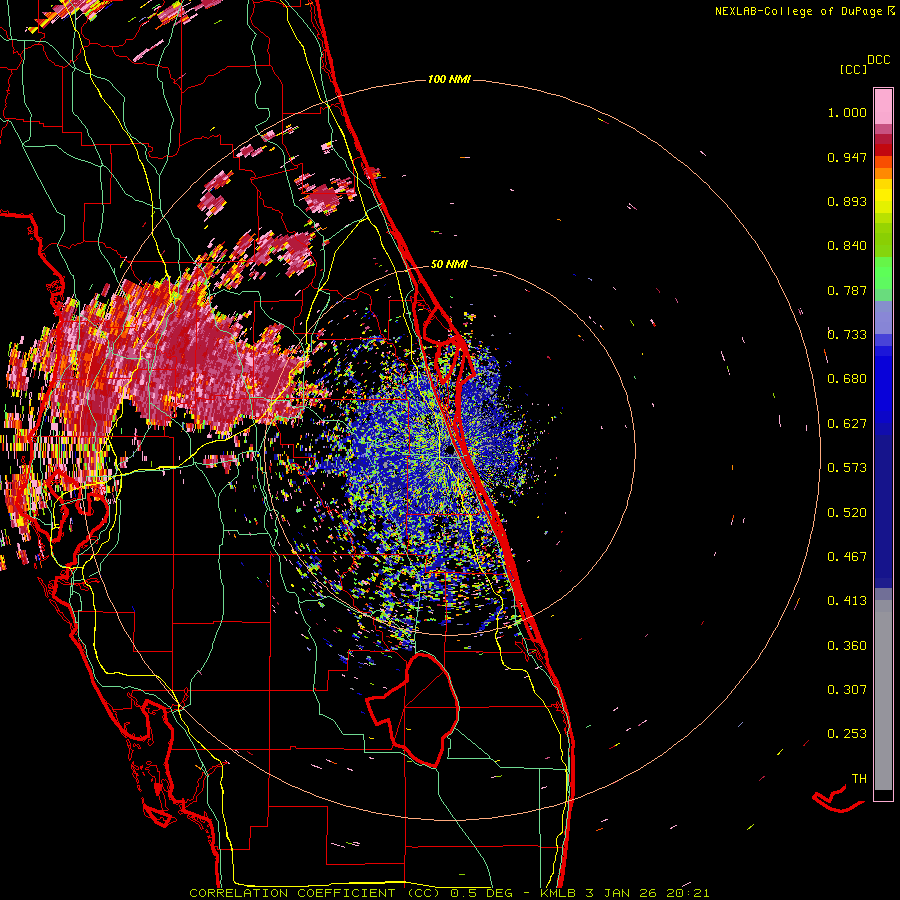Image resolution: width=900 pixels, height=900 pixels.
Task: Click the 0.467 scale value
Action: [847, 557]
